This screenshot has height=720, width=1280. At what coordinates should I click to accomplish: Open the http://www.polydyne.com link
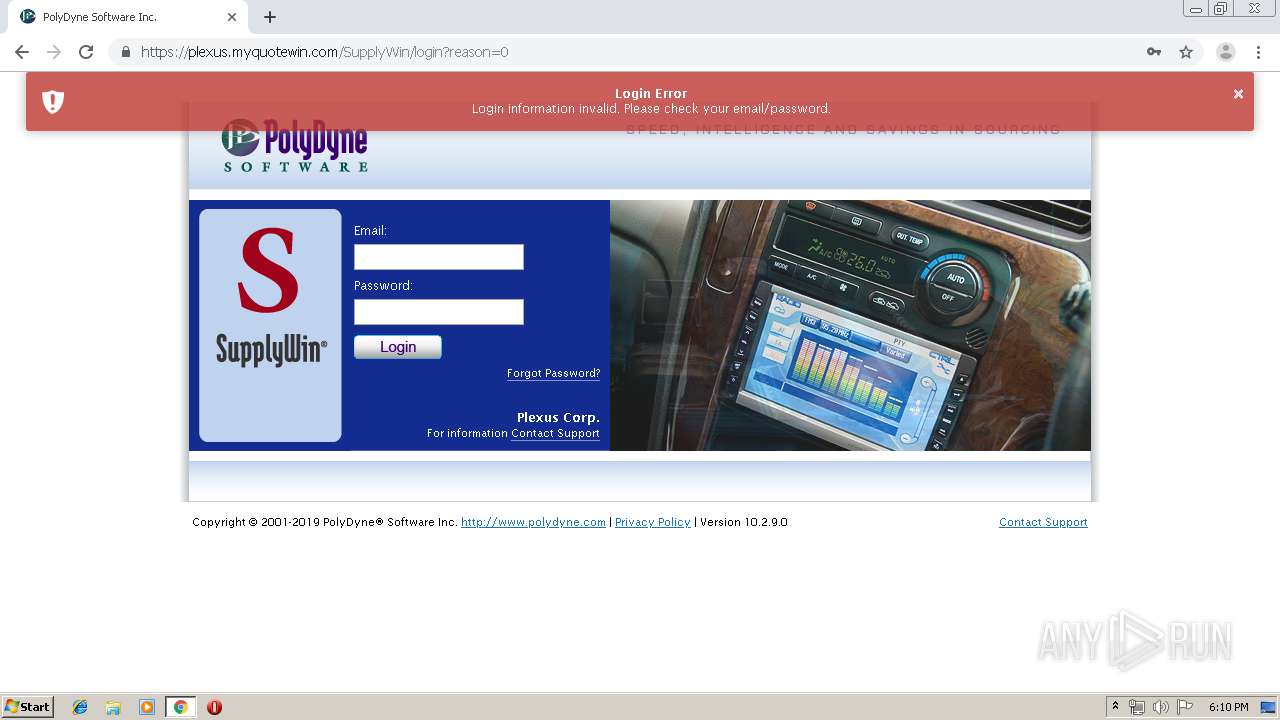click(x=533, y=522)
